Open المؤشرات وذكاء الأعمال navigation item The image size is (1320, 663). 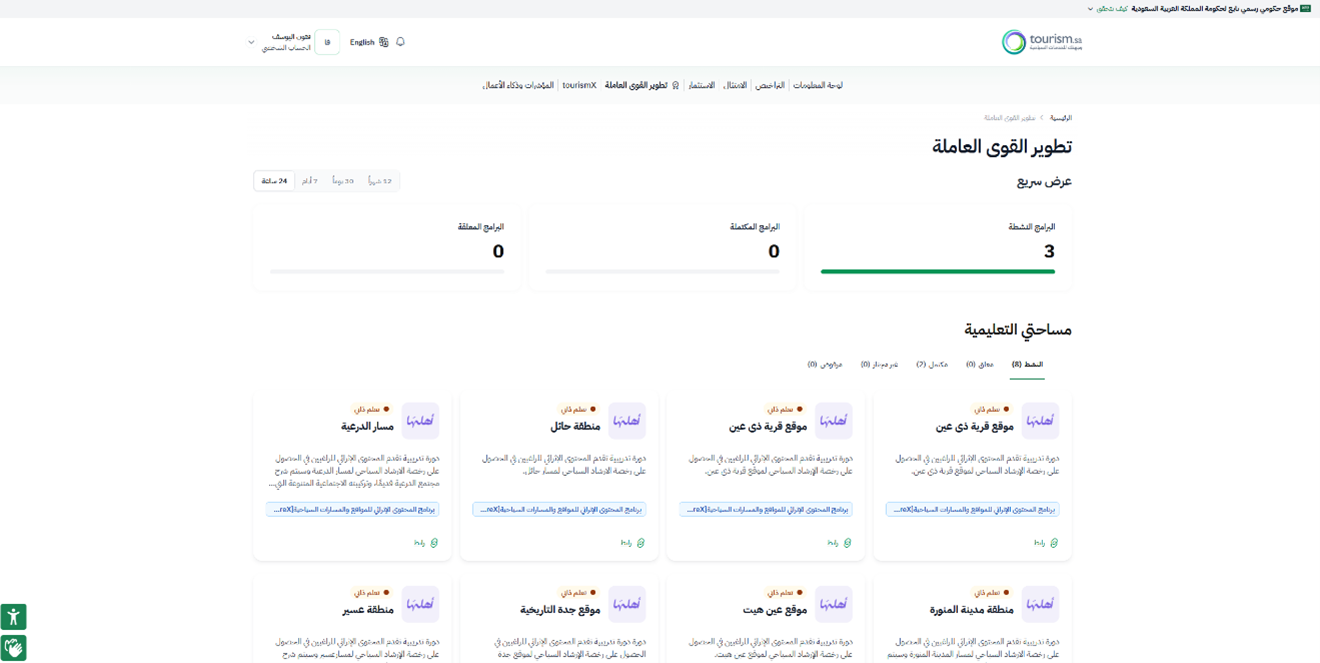tap(518, 85)
